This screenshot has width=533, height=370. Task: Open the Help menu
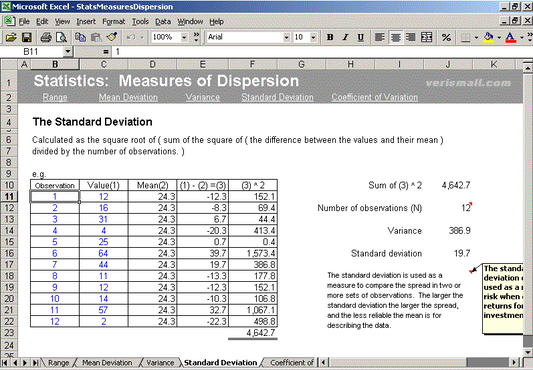tap(217, 22)
